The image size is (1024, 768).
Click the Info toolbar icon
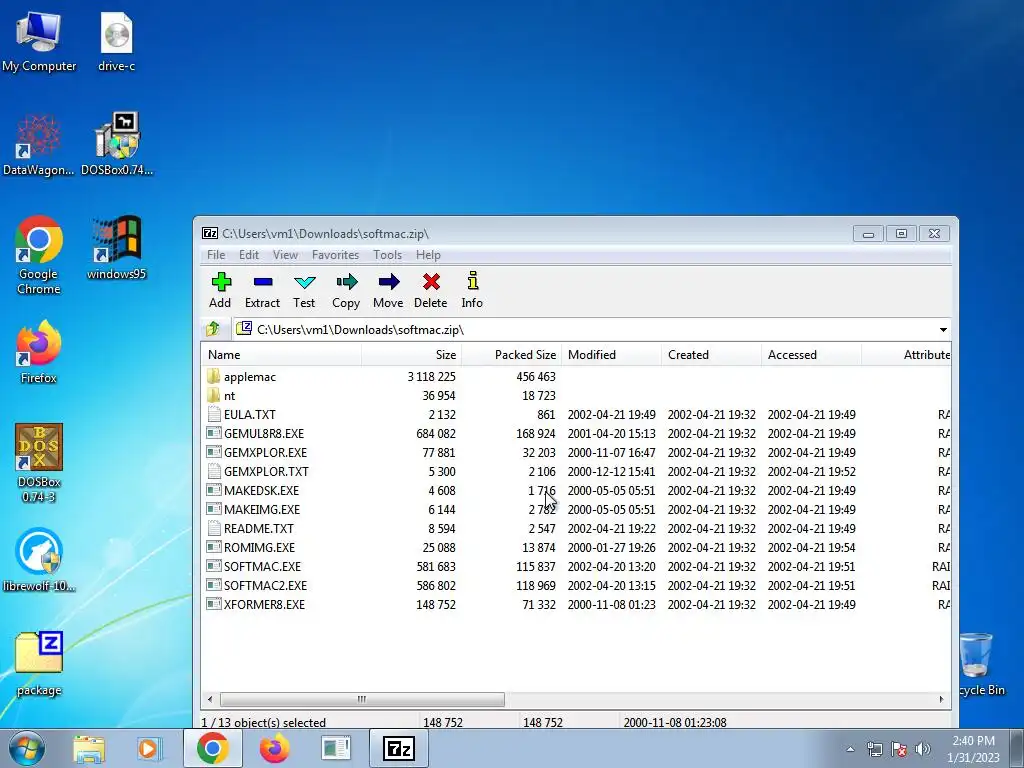(x=472, y=281)
